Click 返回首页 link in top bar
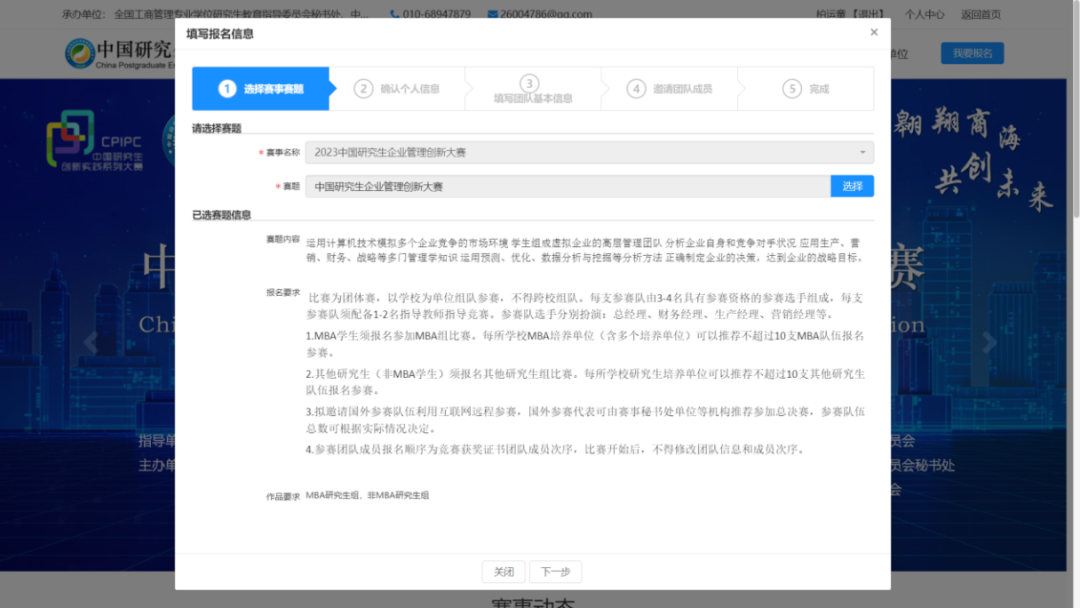 pyautogui.click(x=980, y=14)
